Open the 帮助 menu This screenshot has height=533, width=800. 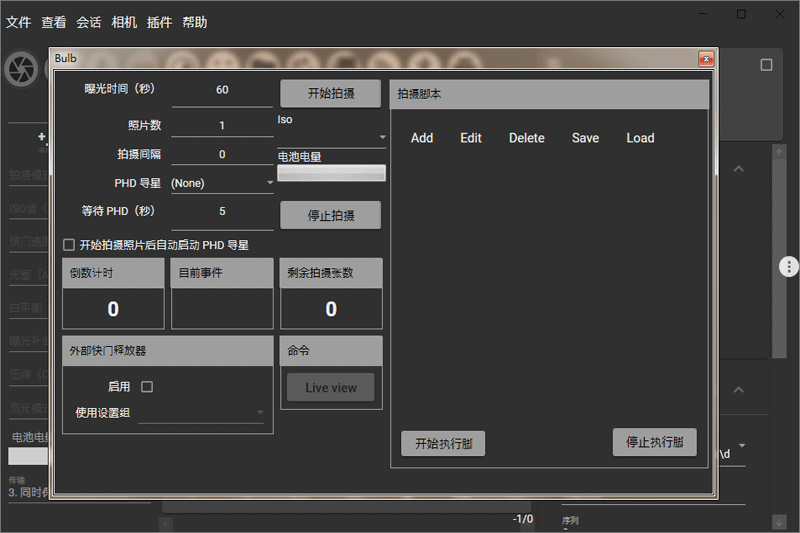click(x=194, y=22)
